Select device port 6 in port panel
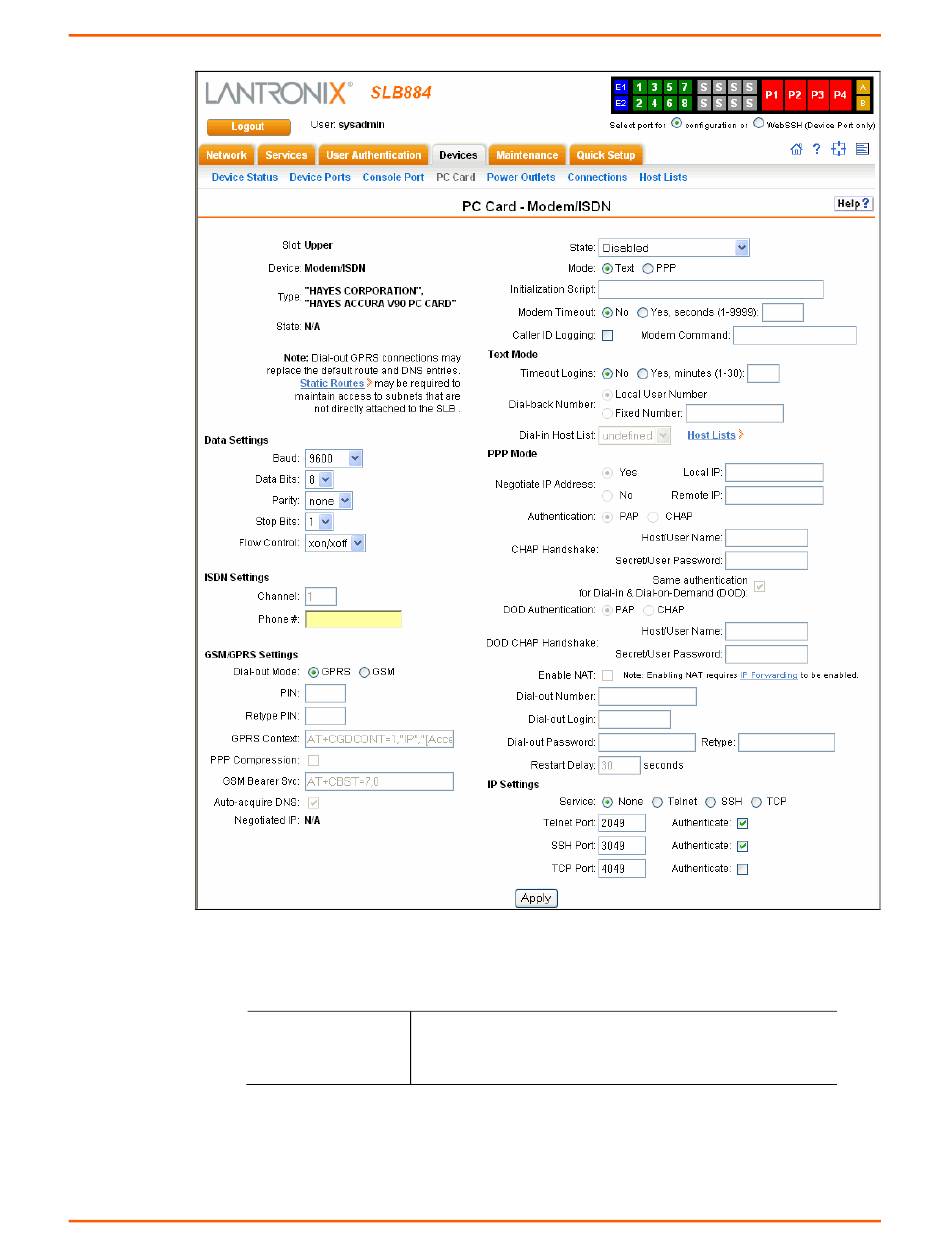Image resolution: width=950 pixels, height=1260 pixels. pos(669,103)
